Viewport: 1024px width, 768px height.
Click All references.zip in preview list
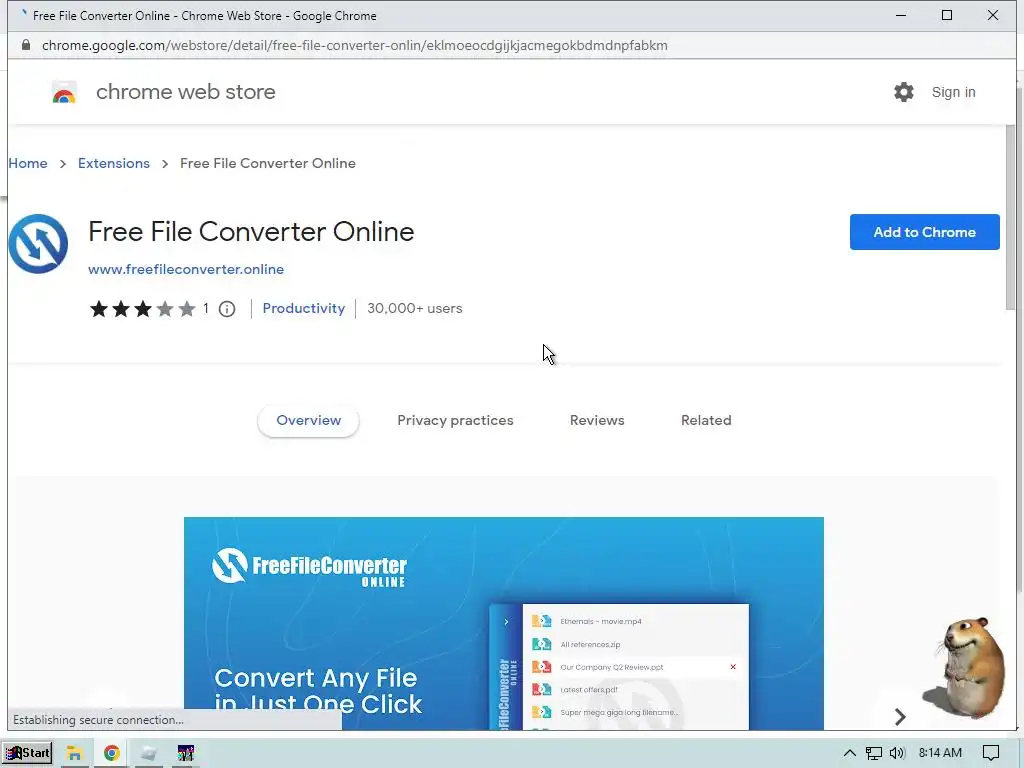pyautogui.click(x=590, y=645)
